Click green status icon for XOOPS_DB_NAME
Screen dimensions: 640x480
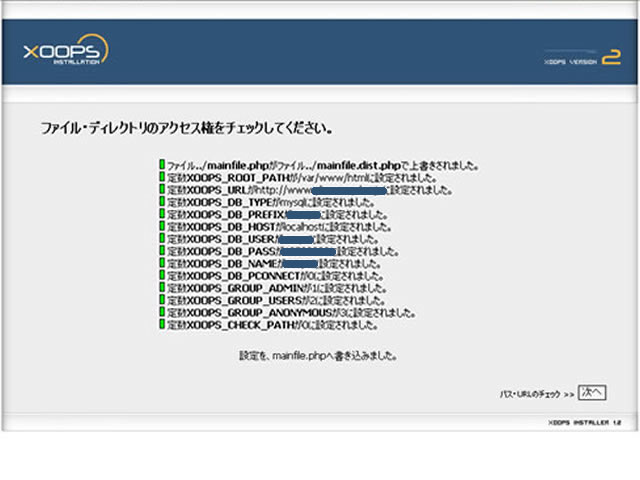161,262
